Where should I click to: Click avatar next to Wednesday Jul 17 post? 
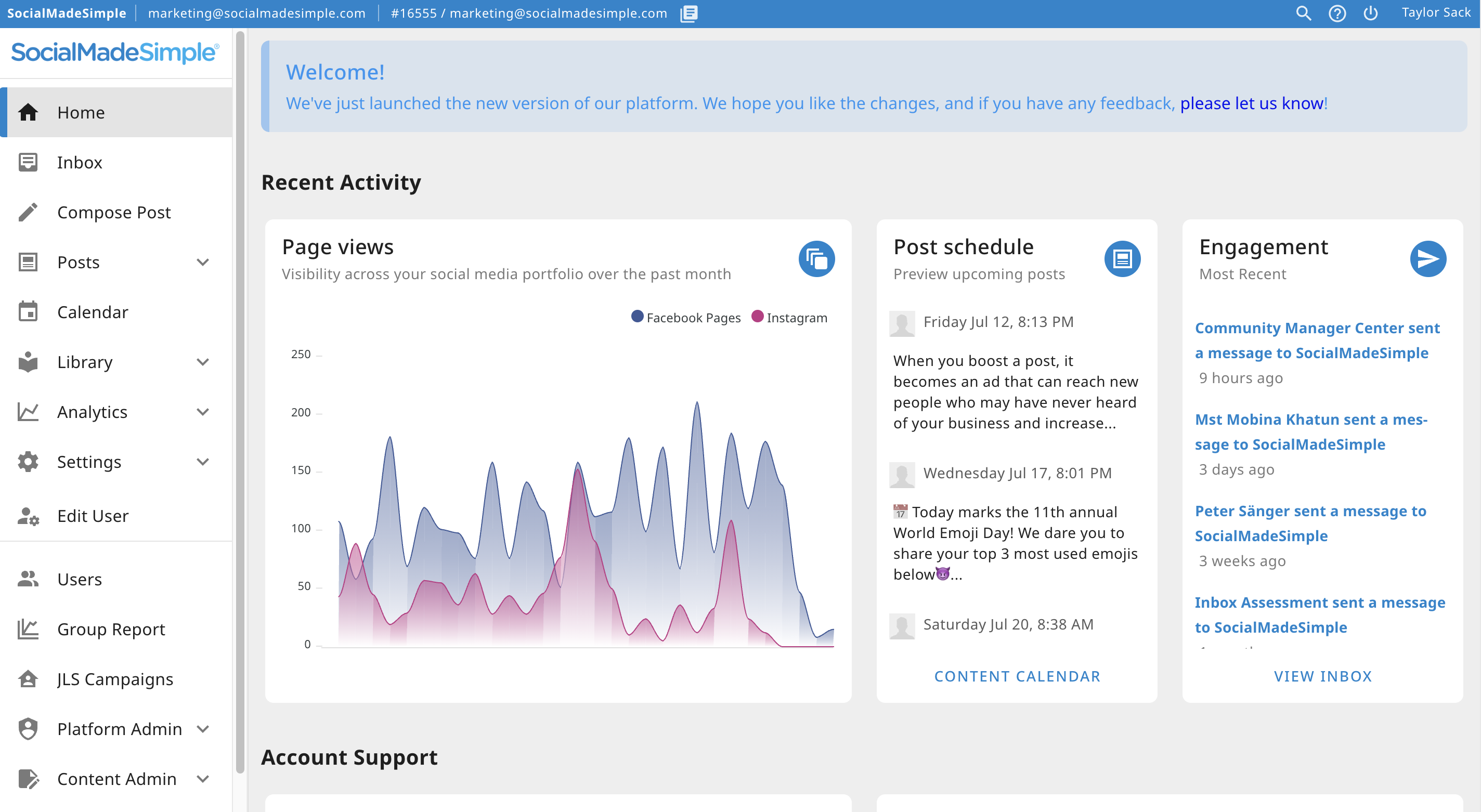click(x=902, y=475)
